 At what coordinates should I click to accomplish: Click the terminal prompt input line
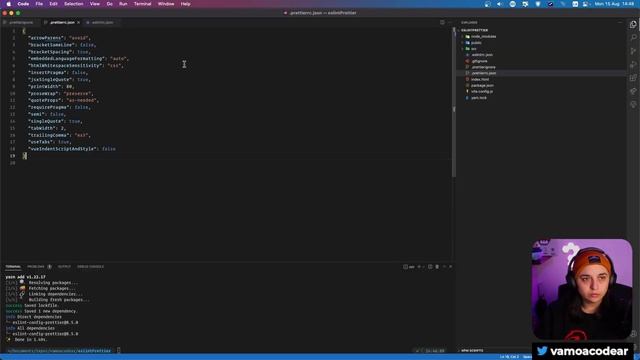tap(63, 350)
